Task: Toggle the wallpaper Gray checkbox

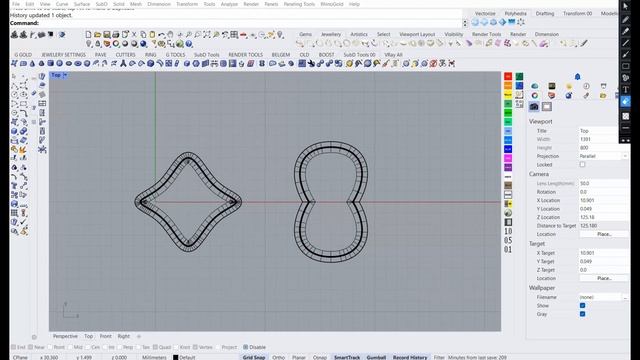Action: pos(582,314)
